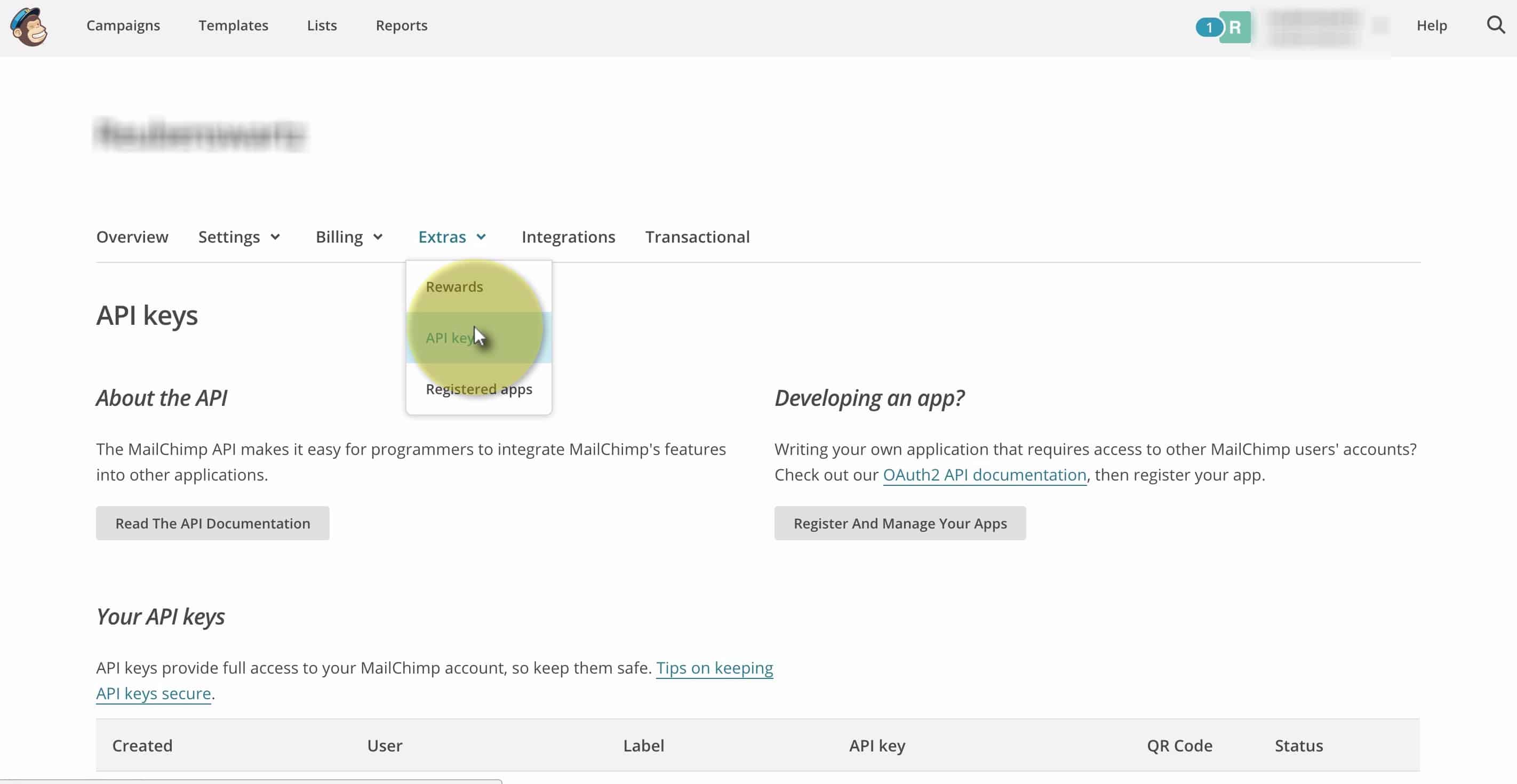Click the QR Code column header
The image size is (1517, 784).
[1179, 746]
